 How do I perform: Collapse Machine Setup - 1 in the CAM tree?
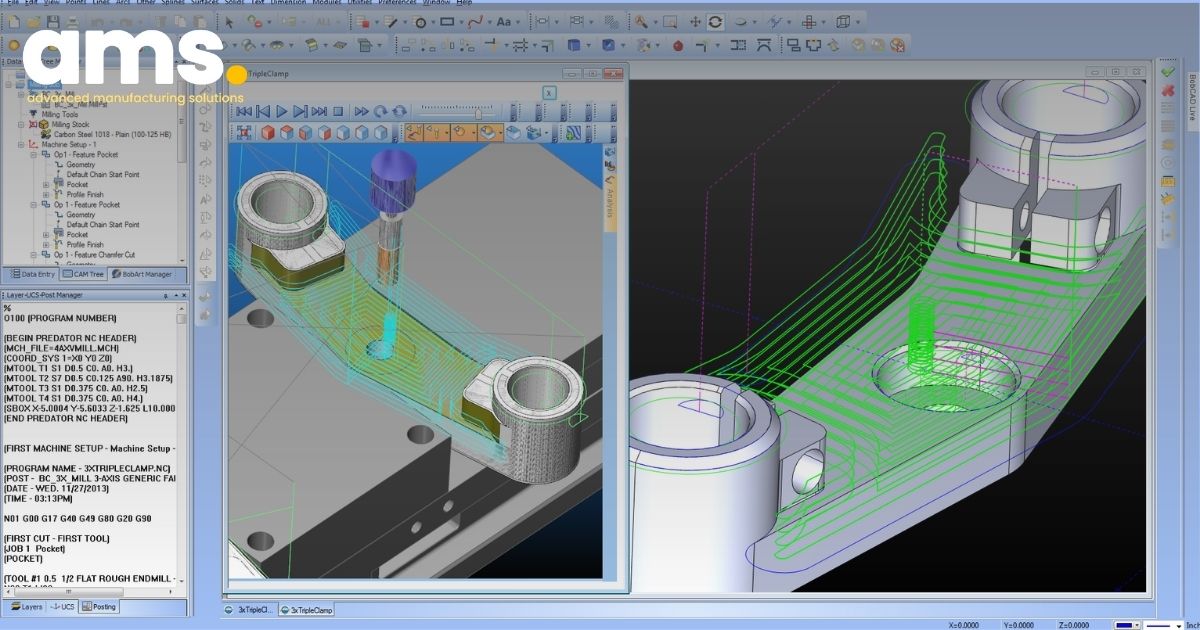[x=21, y=144]
